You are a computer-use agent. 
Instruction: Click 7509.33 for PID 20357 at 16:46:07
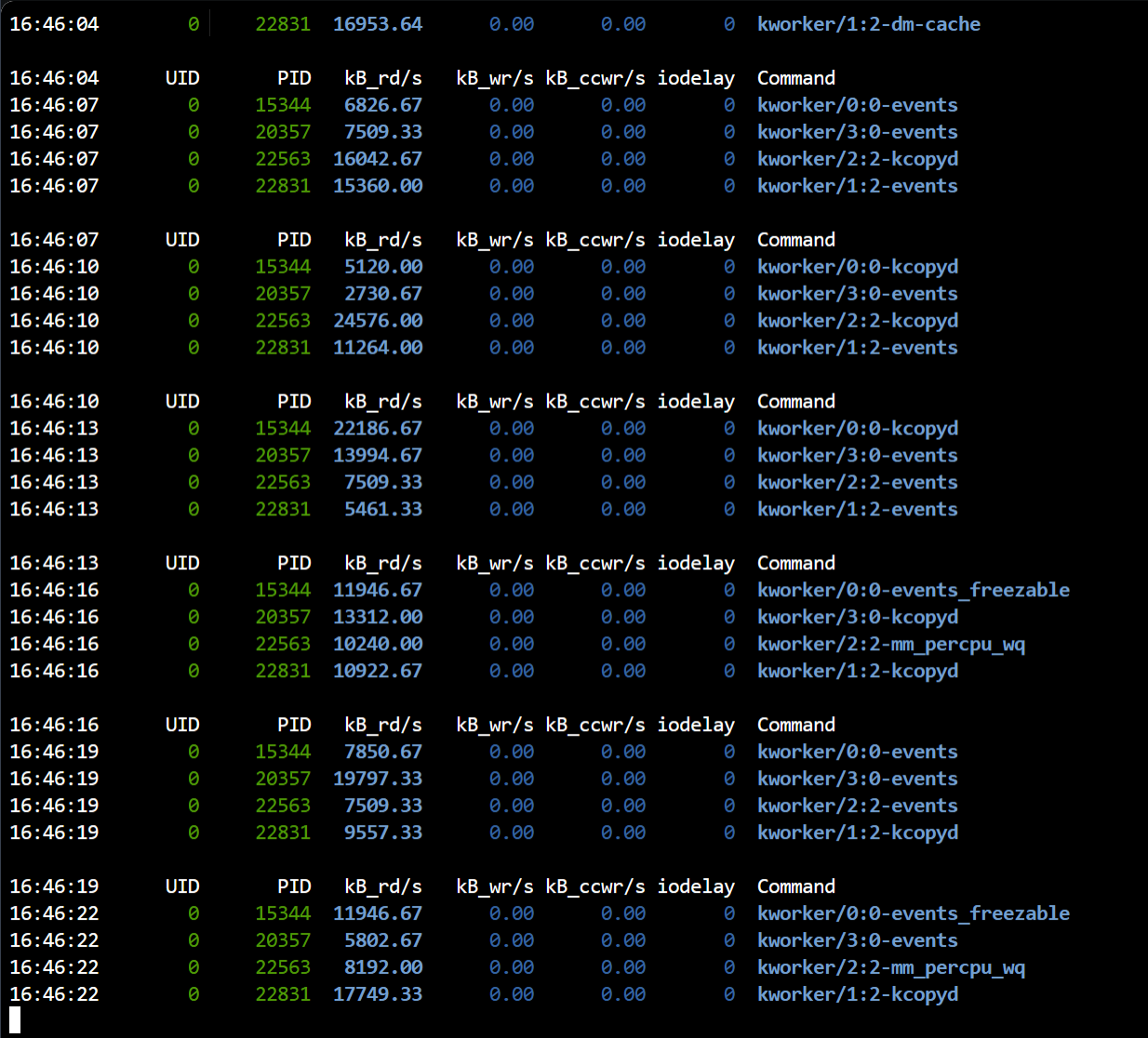pyautogui.click(x=383, y=132)
